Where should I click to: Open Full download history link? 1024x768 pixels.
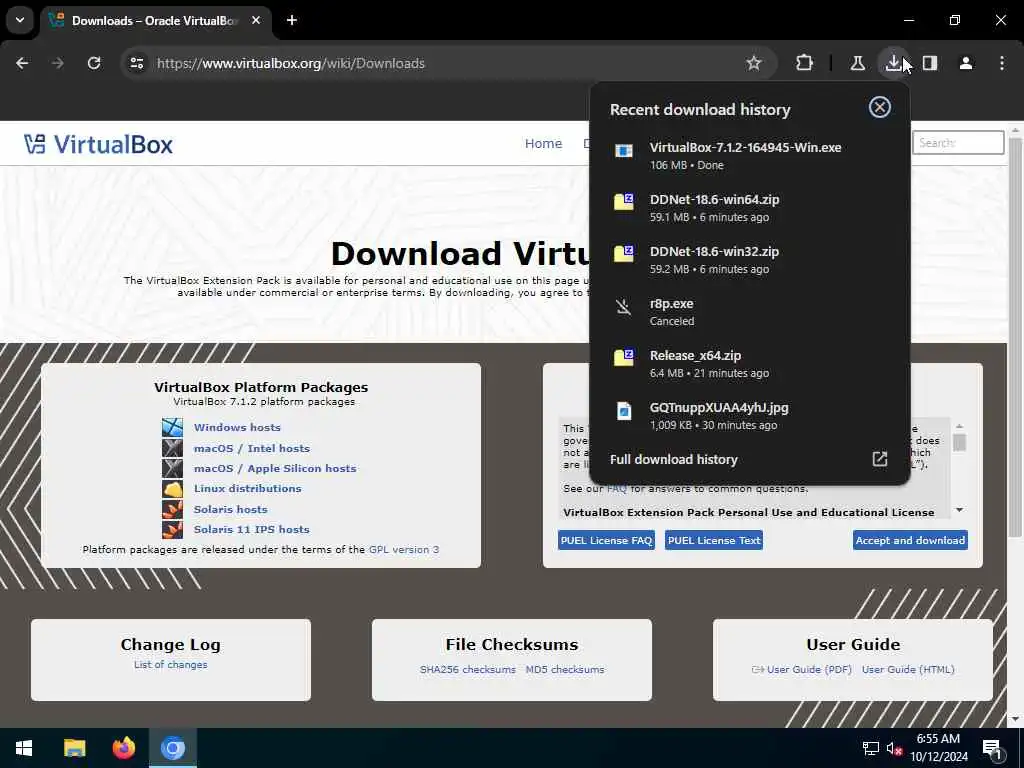click(x=673, y=459)
